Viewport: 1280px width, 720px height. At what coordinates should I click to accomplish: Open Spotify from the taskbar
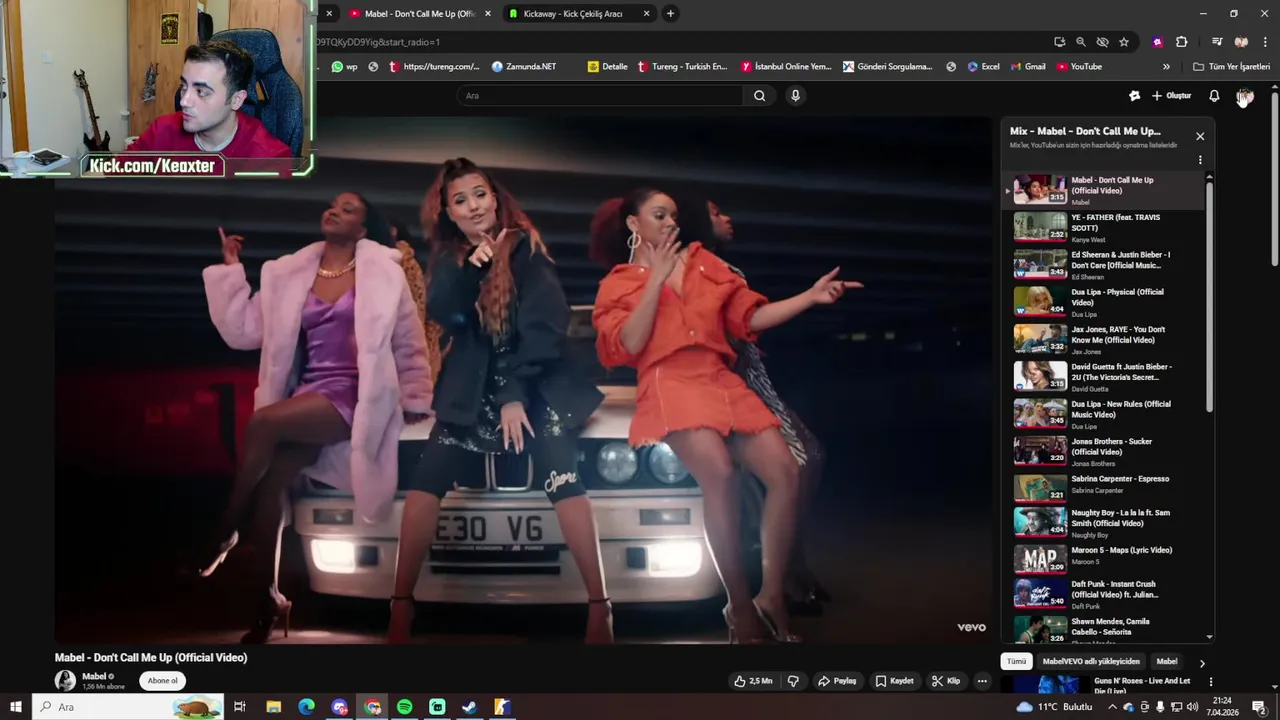click(x=404, y=707)
